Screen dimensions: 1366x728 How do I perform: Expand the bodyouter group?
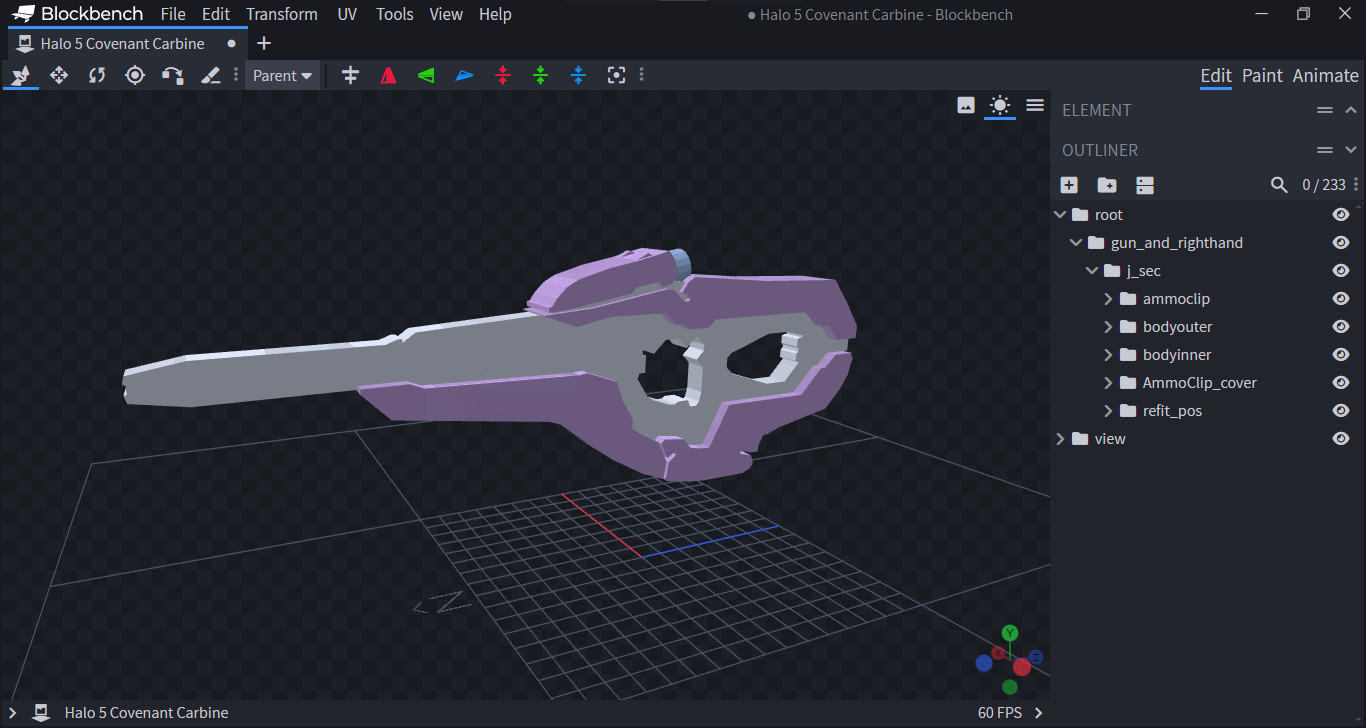point(1108,327)
